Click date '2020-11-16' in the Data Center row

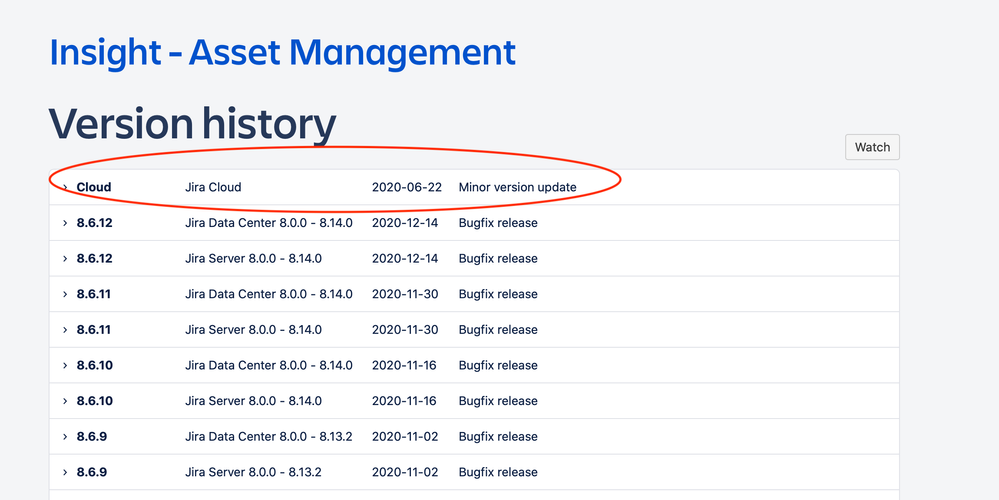click(x=404, y=366)
